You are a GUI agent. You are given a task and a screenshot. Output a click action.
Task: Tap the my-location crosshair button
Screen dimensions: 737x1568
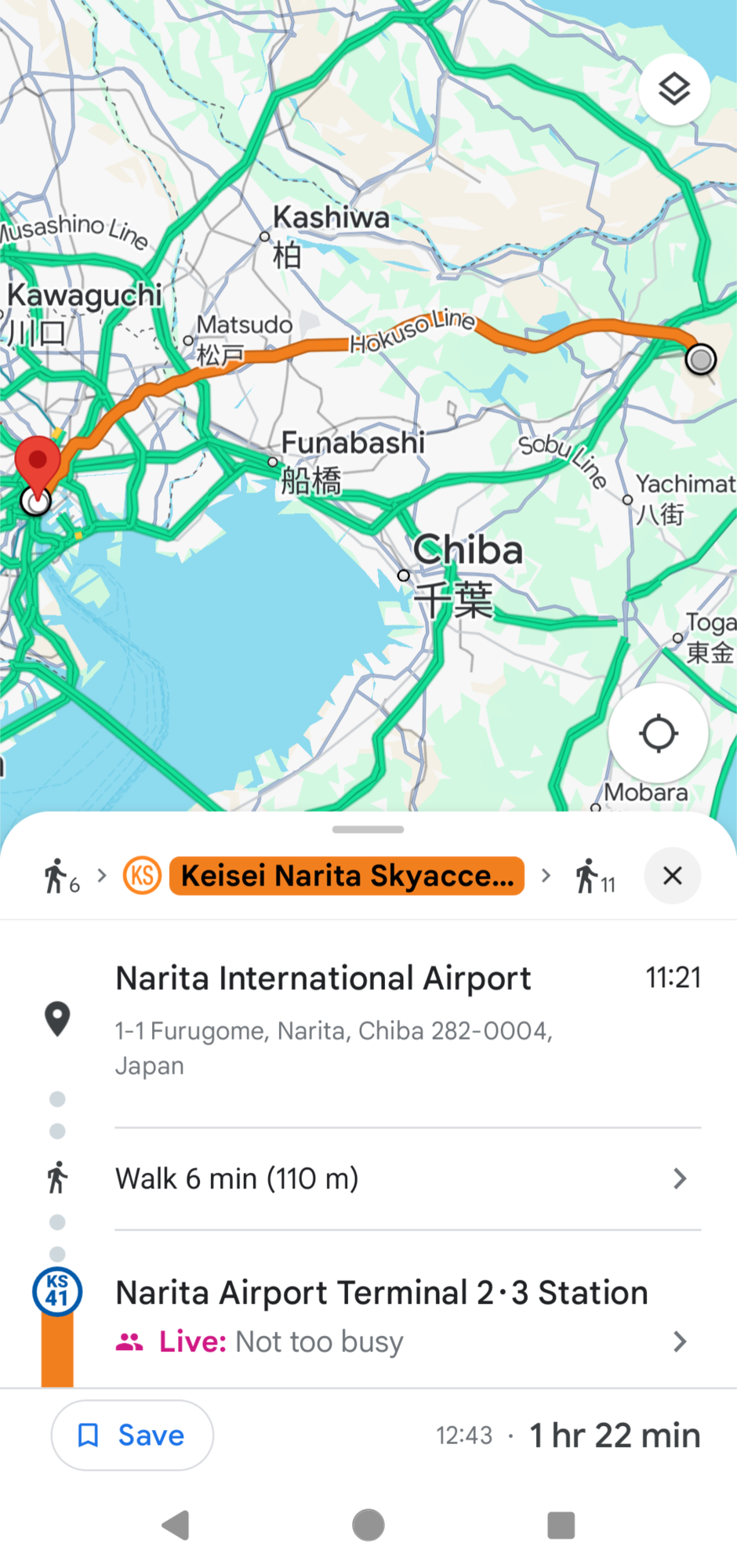[658, 734]
